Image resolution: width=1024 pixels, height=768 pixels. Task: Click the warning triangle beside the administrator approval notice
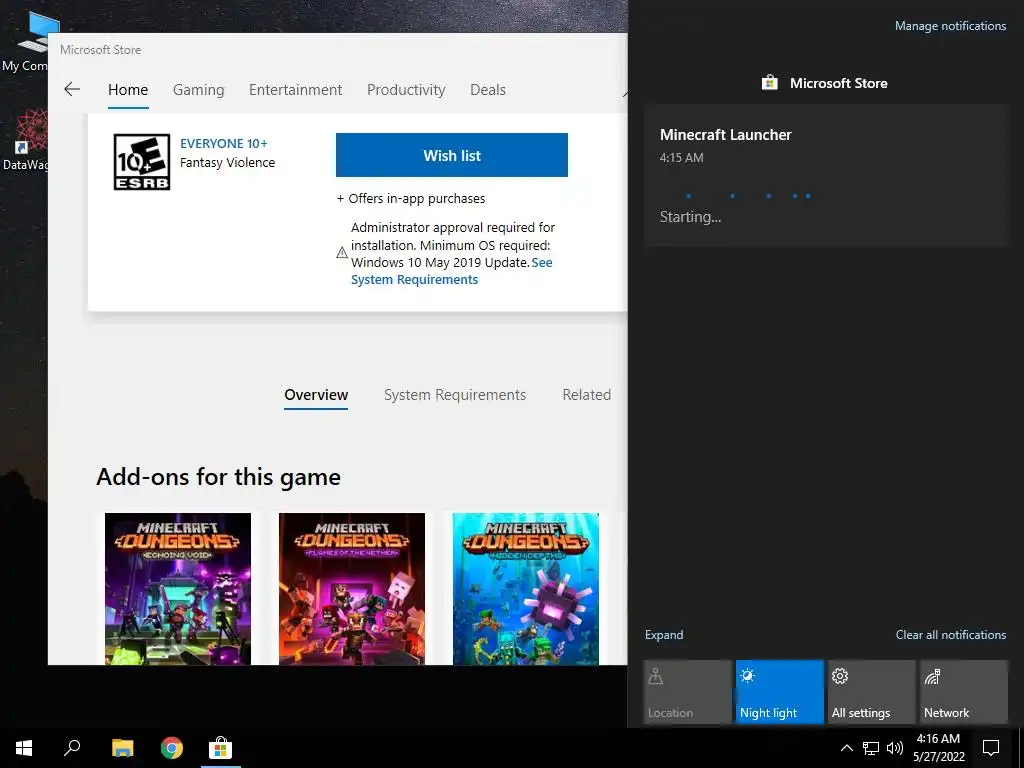click(342, 253)
